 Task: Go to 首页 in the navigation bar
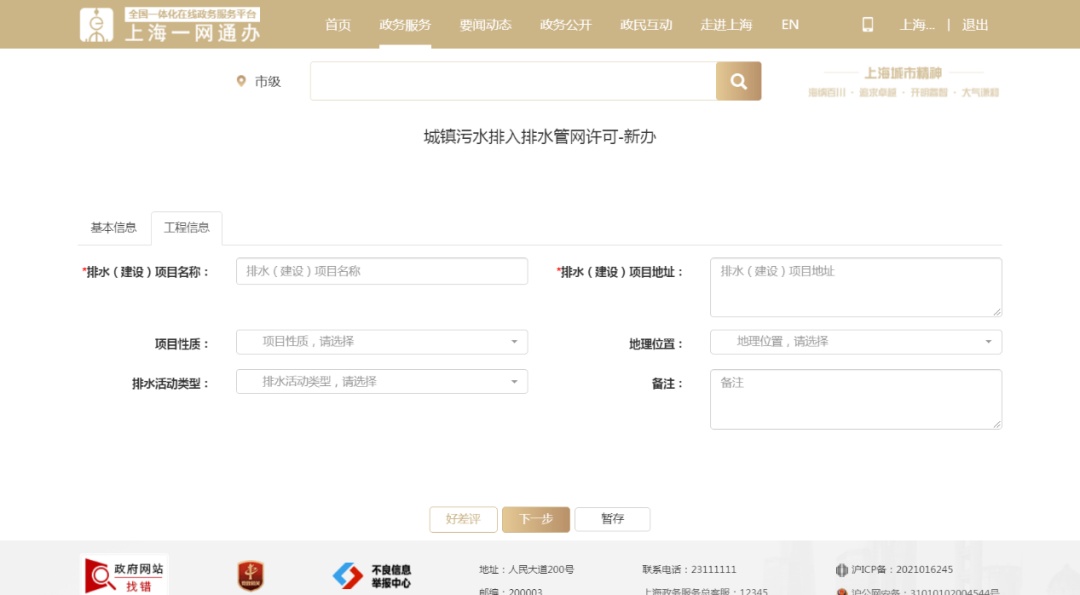(338, 25)
